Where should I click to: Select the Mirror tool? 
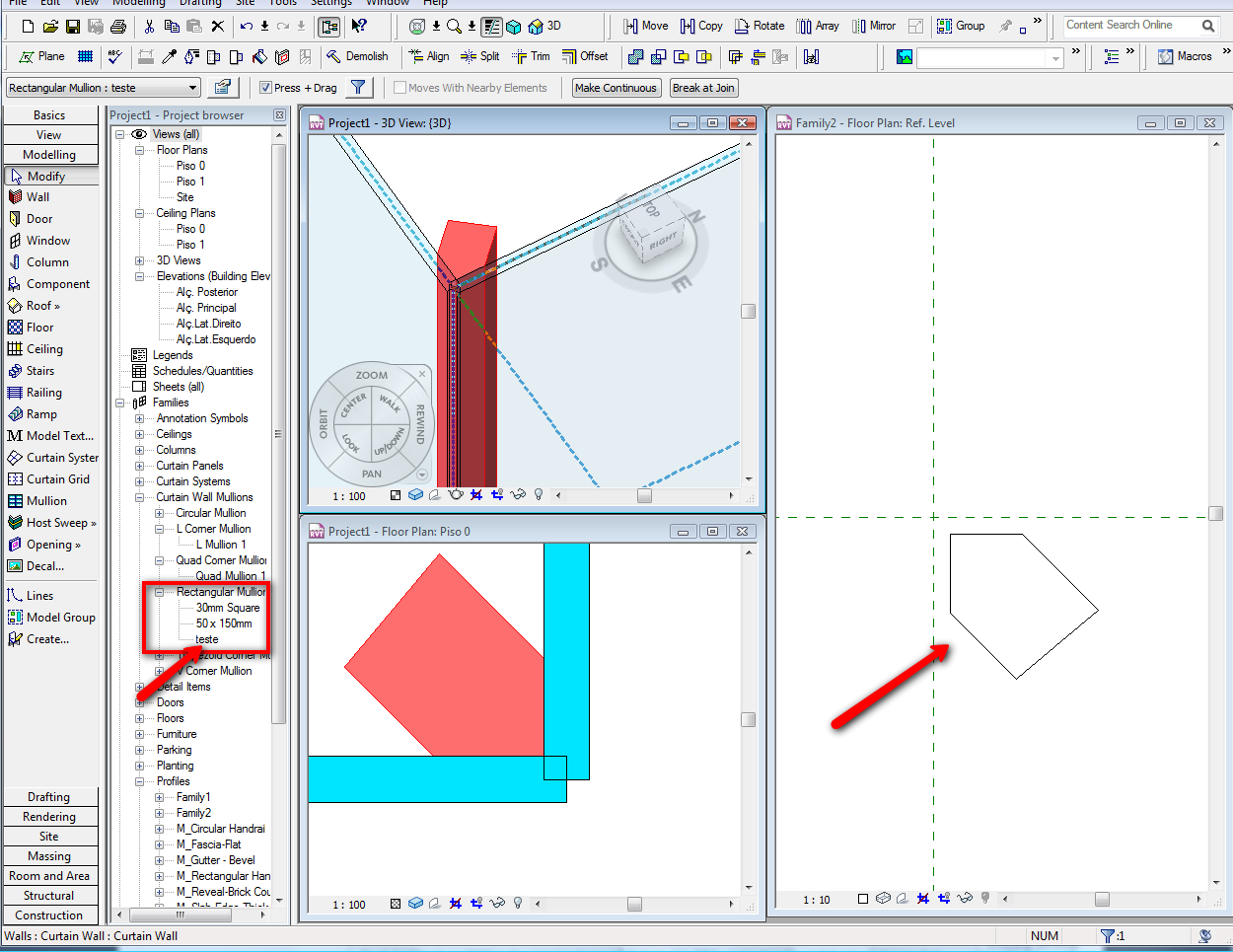point(874,26)
